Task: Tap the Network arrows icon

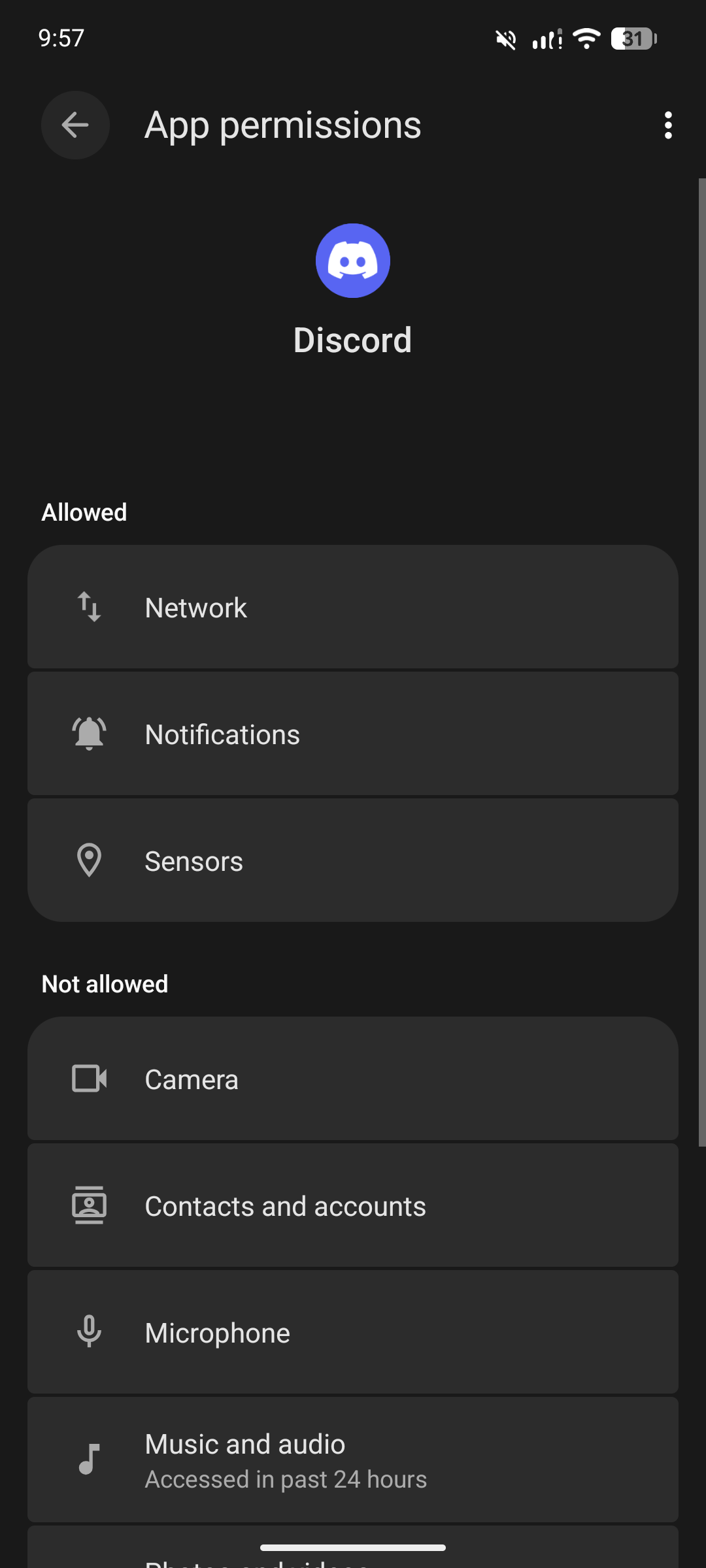Action: [89, 607]
